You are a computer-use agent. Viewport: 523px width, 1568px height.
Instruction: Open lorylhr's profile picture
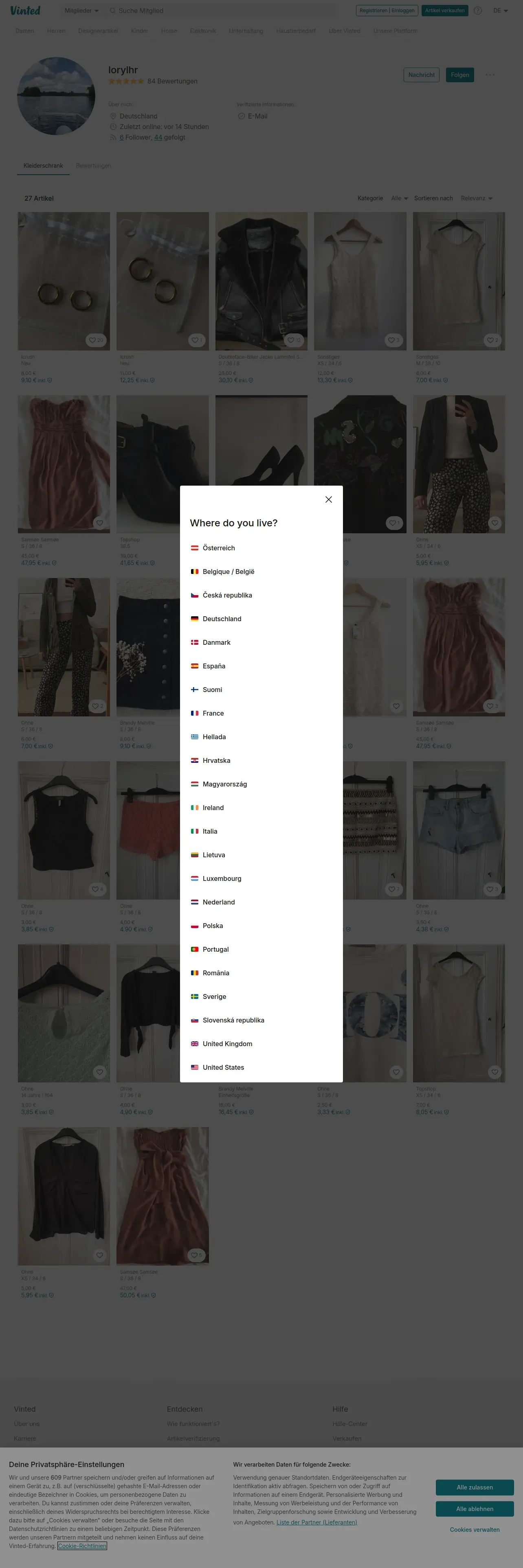point(56,96)
